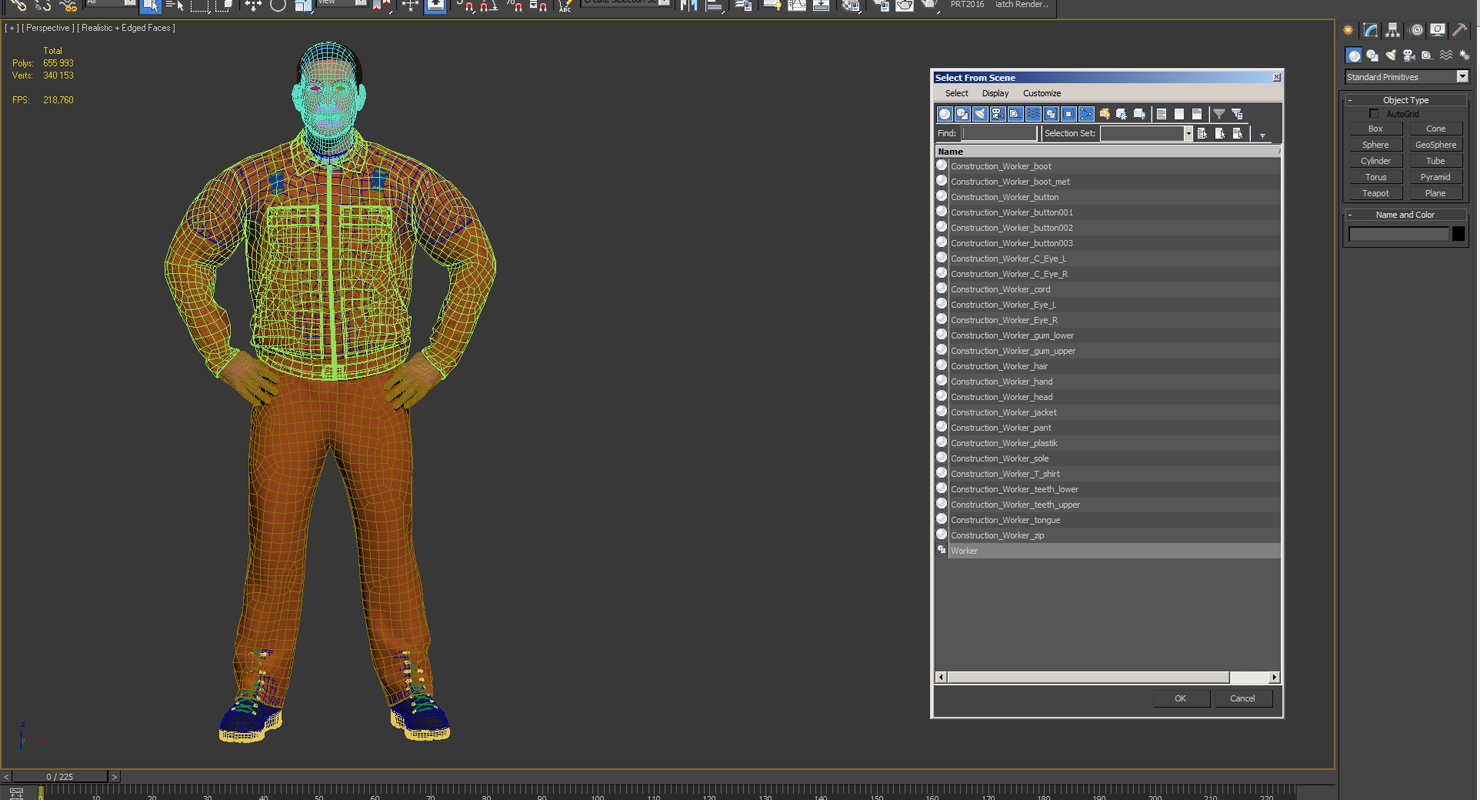Image resolution: width=1480 pixels, height=800 pixels.
Task: Toggle the Display Shapes filter in dialog
Action: [962, 114]
